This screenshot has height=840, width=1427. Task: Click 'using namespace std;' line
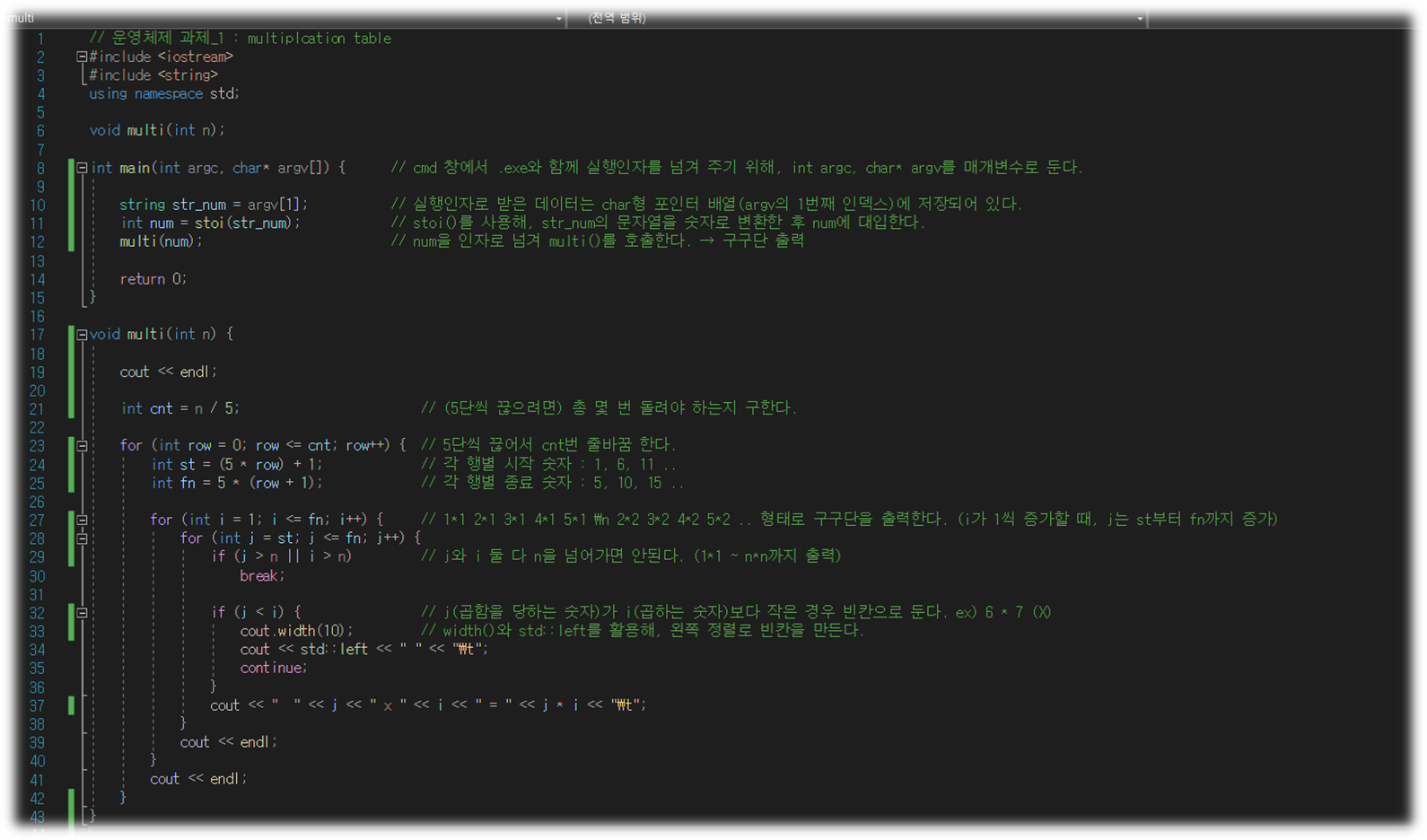[x=164, y=93]
